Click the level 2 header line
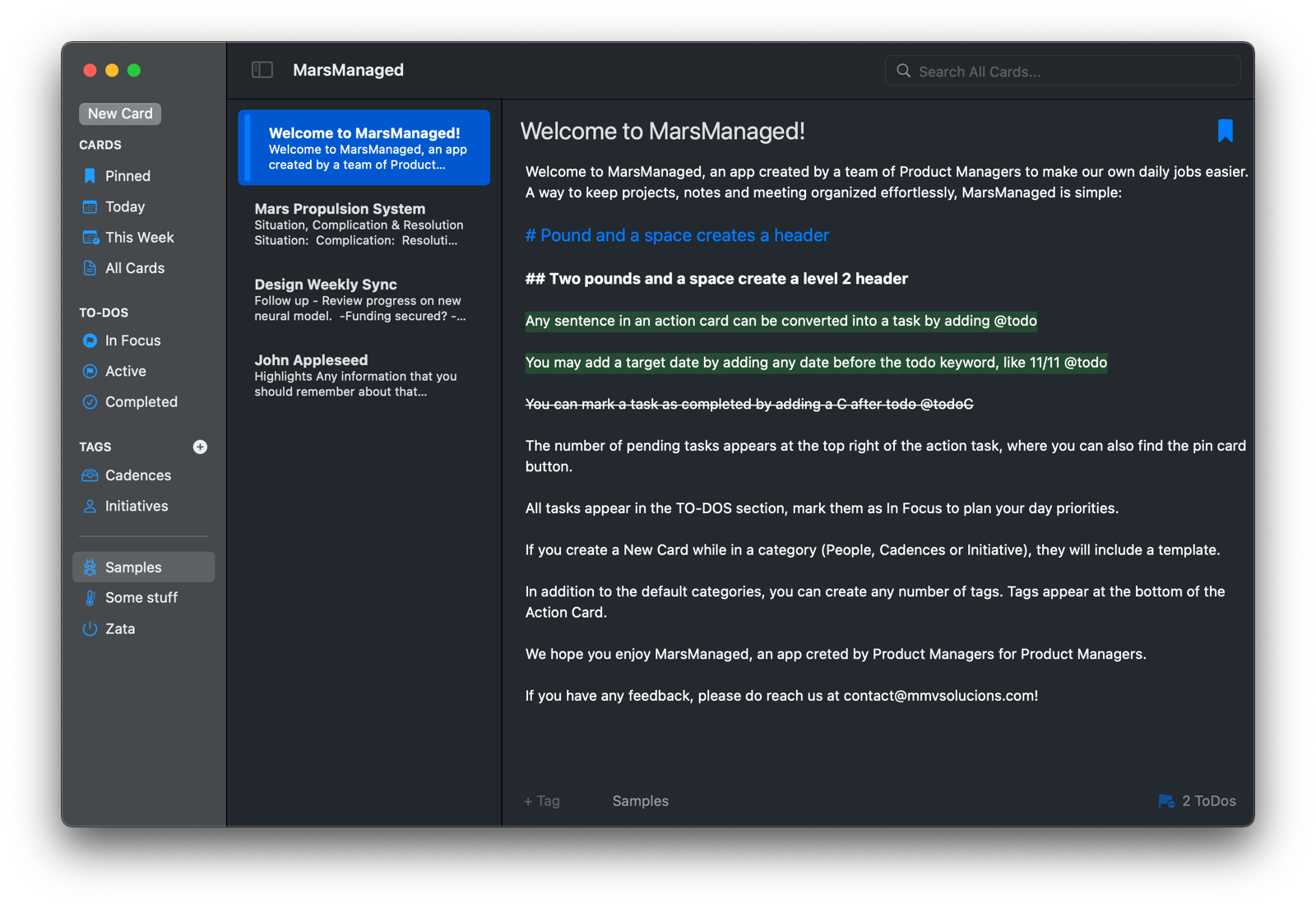The image size is (1316, 908). click(716, 279)
